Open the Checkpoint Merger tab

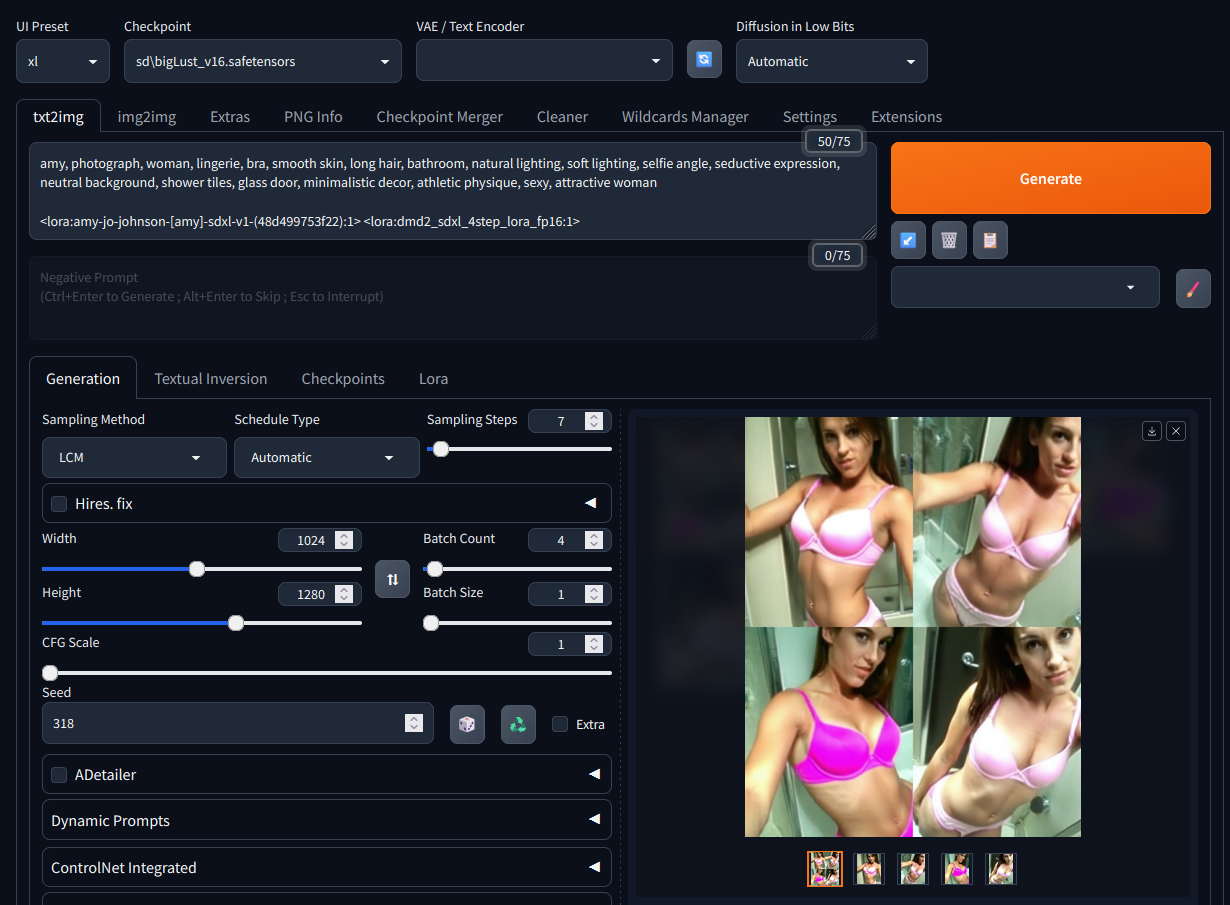(x=440, y=117)
